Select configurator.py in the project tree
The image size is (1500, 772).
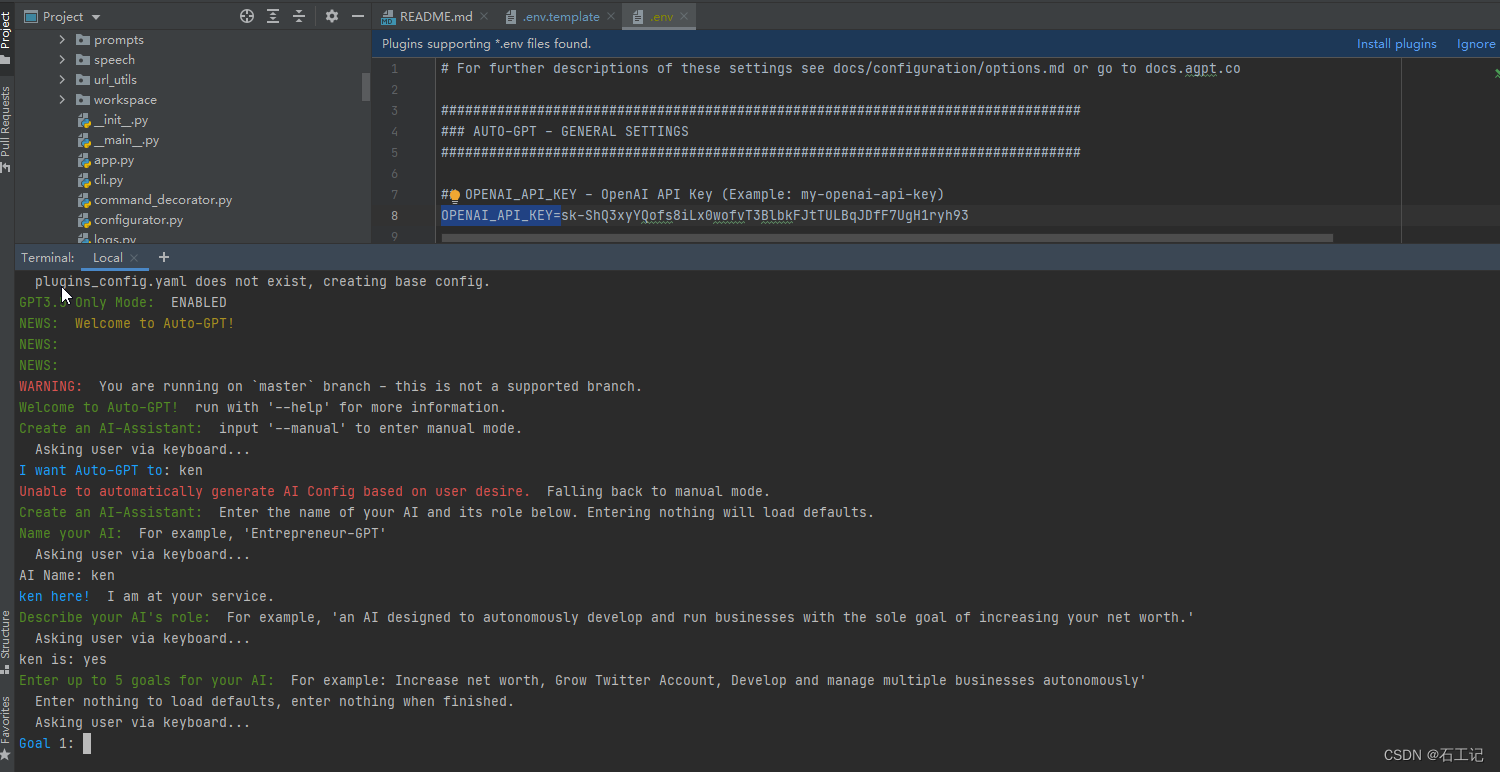pyautogui.click(x=138, y=220)
